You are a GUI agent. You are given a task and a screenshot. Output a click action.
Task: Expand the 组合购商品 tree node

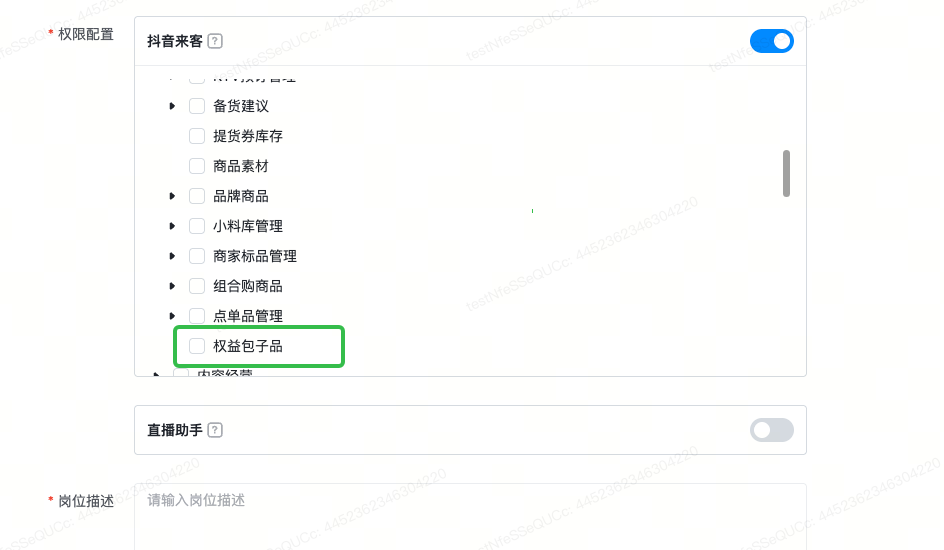tap(173, 286)
